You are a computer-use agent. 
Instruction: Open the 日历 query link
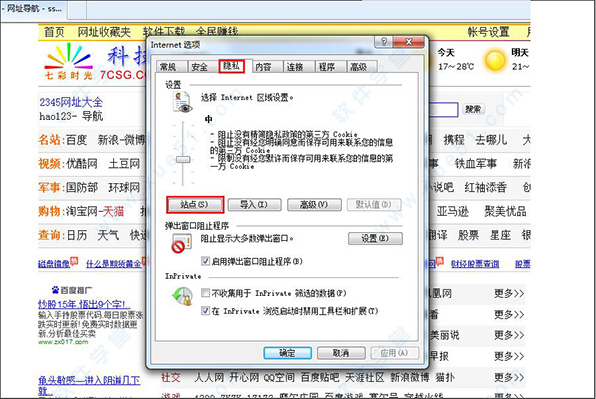point(77,235)
